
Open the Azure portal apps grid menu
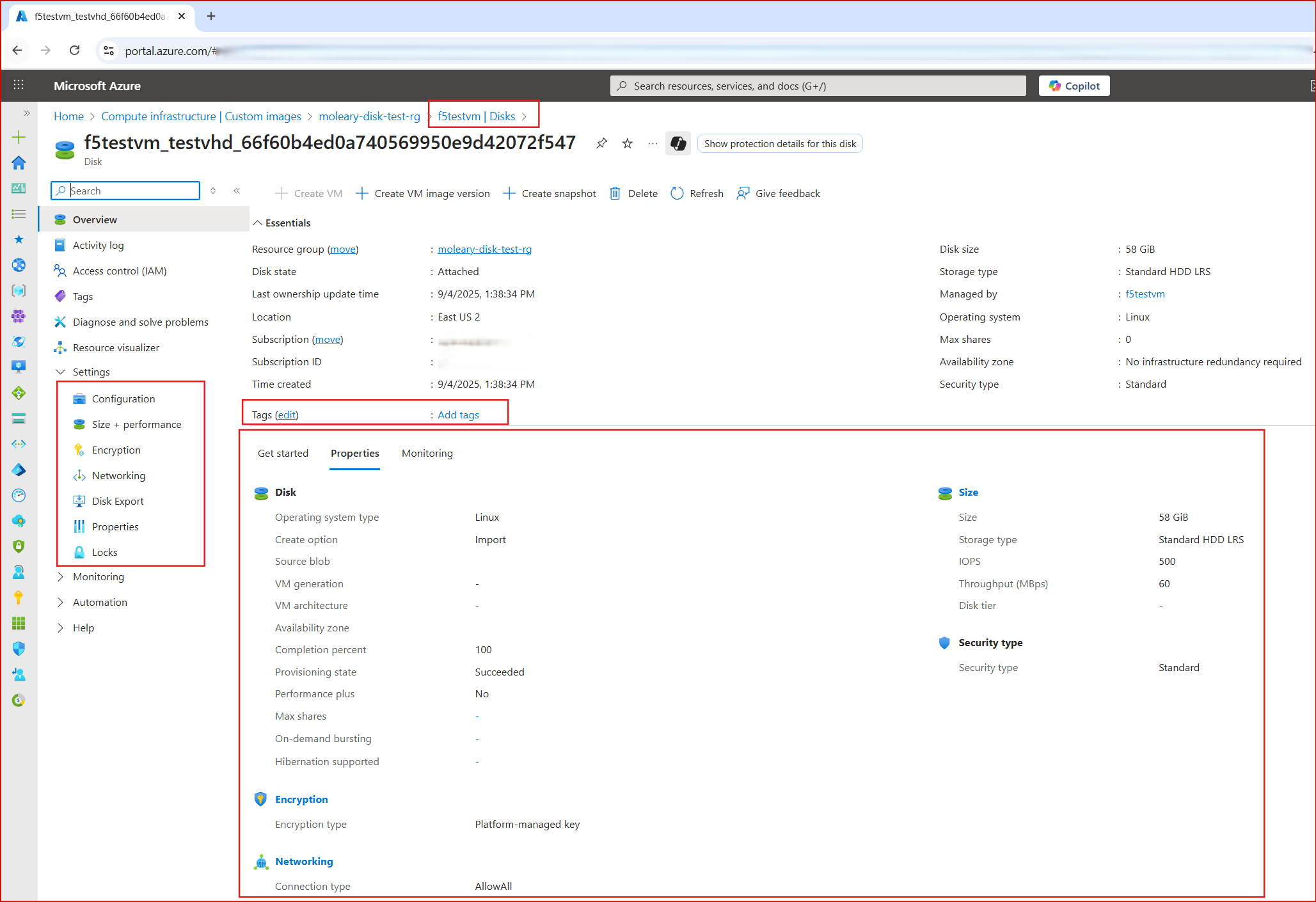coord(19,85)
